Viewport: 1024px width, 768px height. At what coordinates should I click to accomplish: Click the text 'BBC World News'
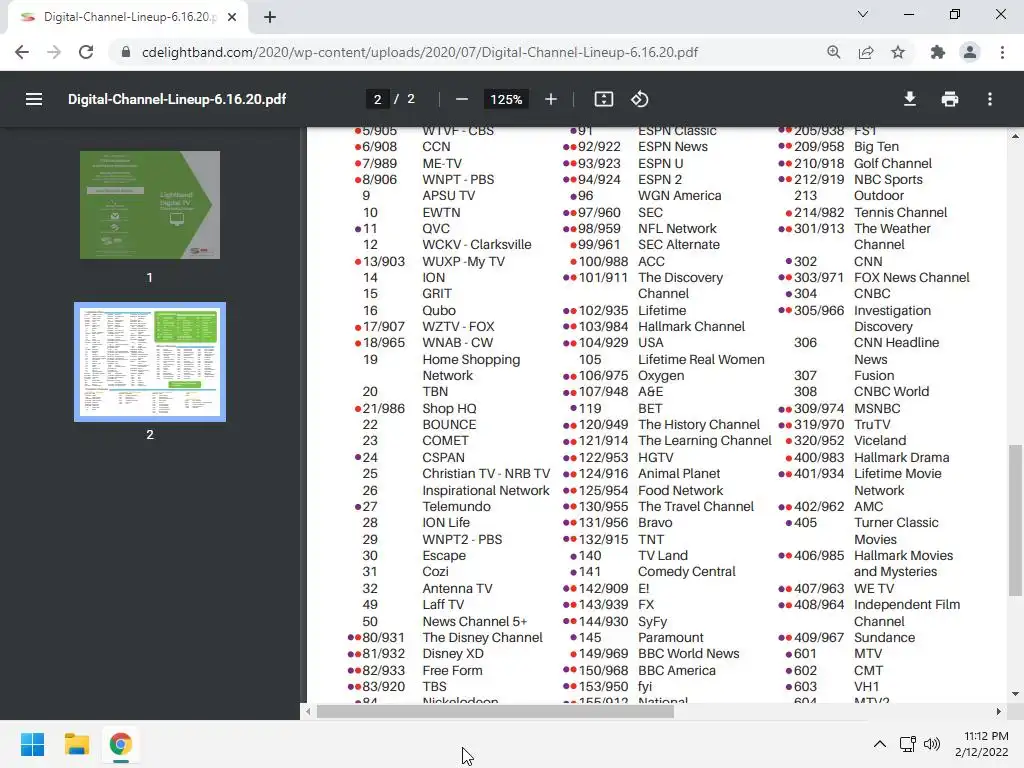(688, 654)
